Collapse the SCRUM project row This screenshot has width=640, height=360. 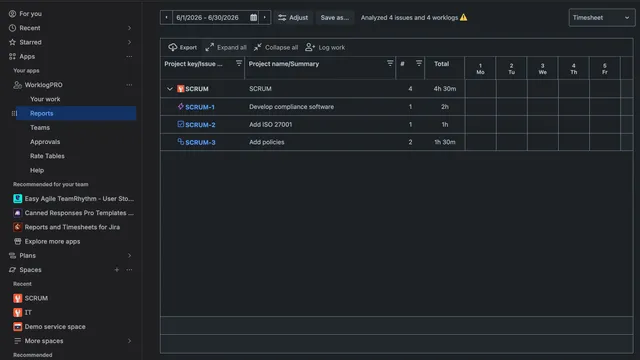tap(169, 89)
